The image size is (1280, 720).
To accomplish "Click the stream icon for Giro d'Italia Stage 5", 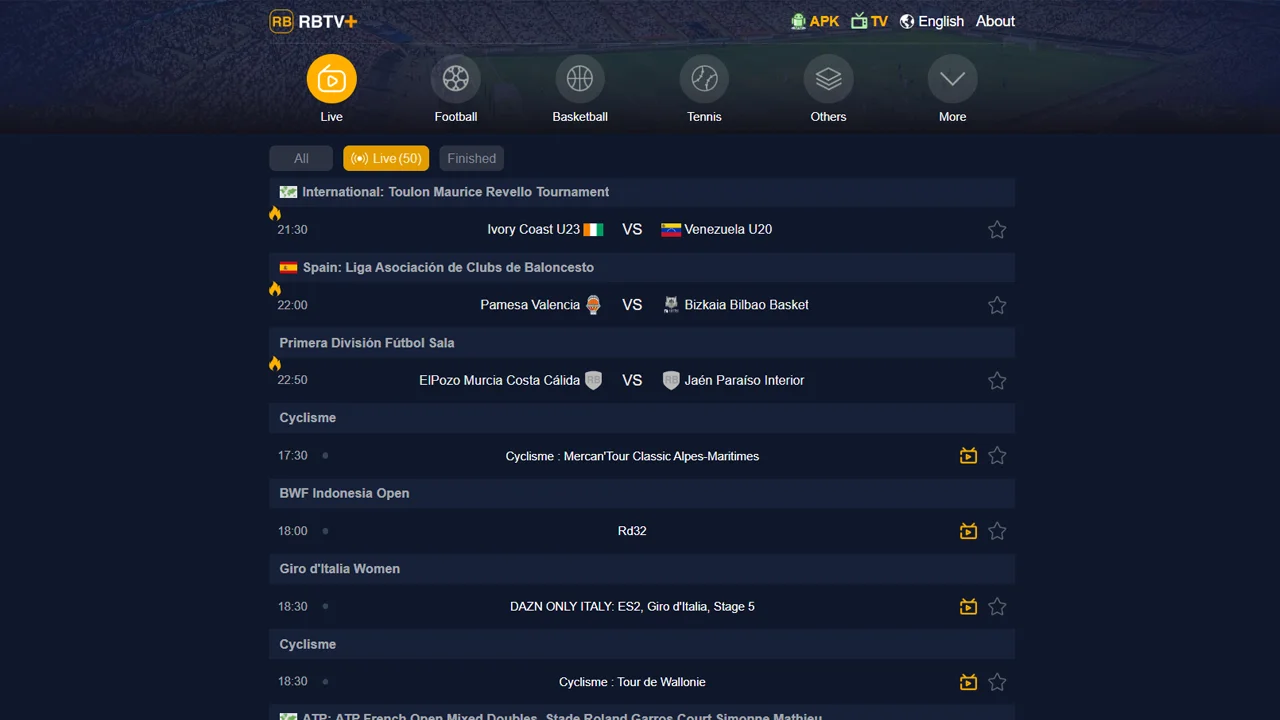I will pyautogui.click(x=968, y=607).
